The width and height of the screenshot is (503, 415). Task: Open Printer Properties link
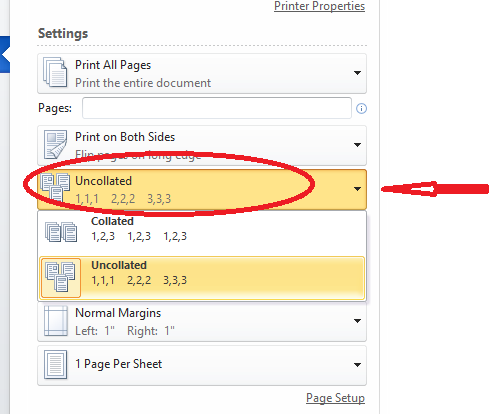pyautogui.click(x=319, y=6)
